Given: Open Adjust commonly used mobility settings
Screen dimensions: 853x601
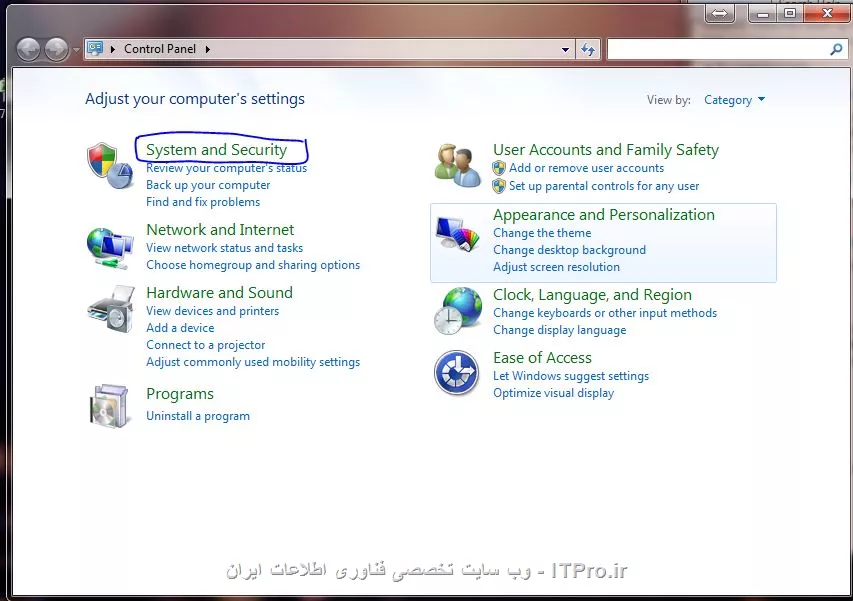Looking at the screenshot, I should point(253,362).
